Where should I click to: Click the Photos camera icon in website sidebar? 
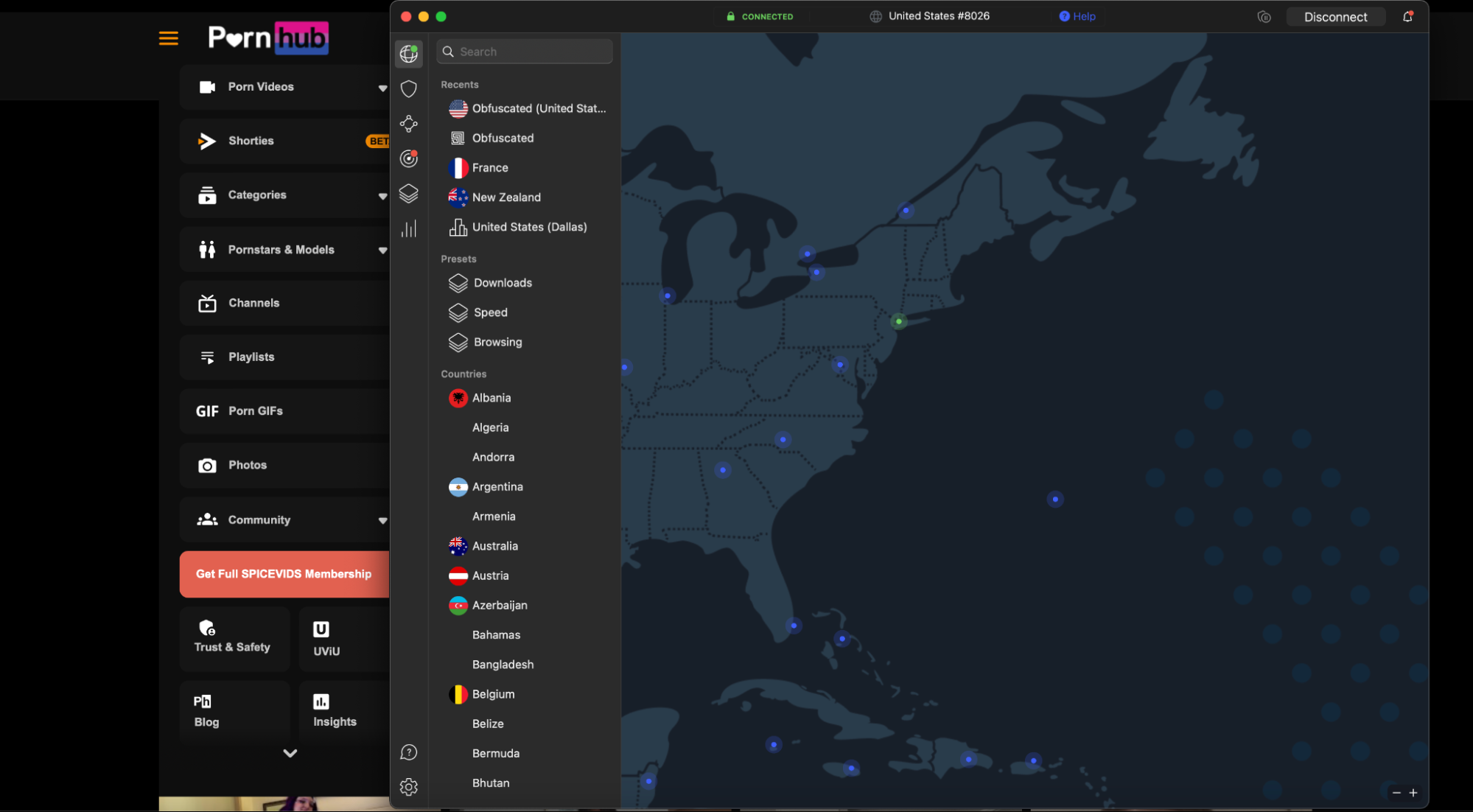click(207, 466)
